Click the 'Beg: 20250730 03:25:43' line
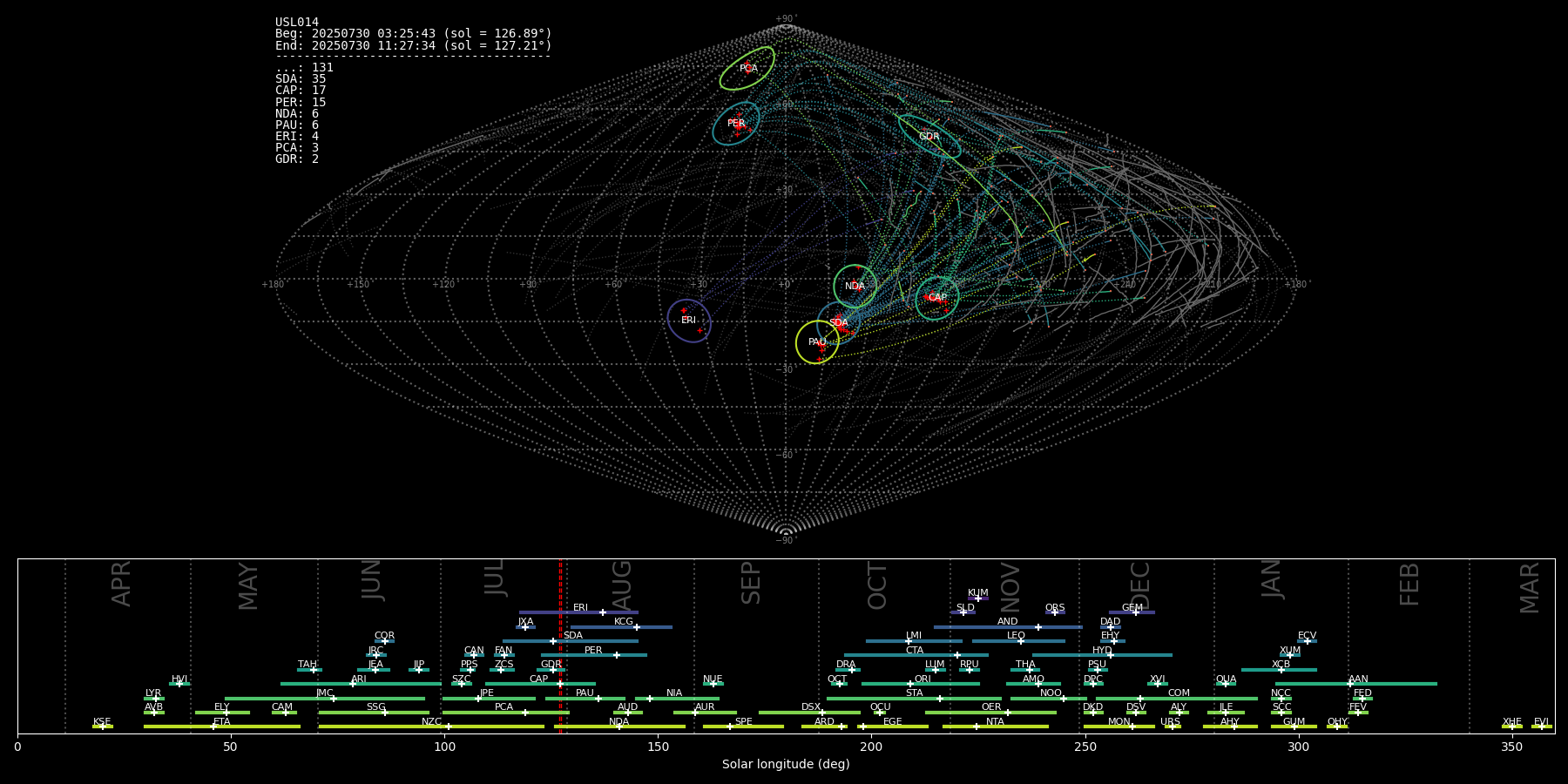 tap(413, 34)
